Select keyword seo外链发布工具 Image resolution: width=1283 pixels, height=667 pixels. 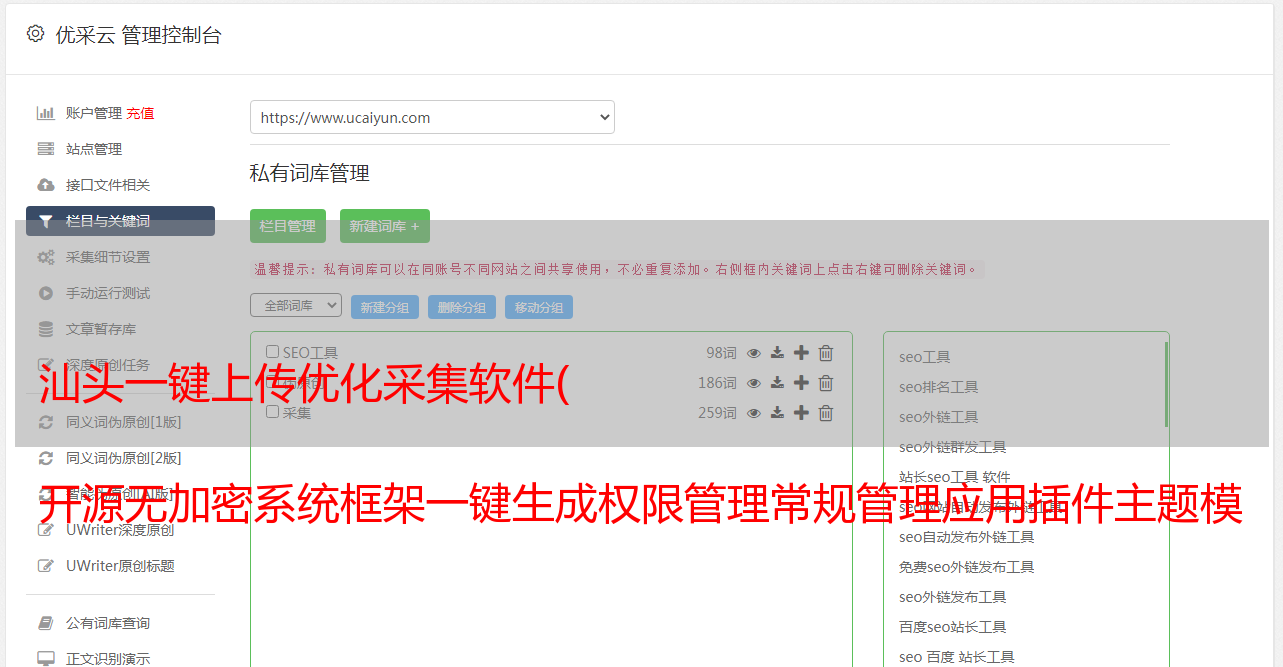pyautogui.click(x=953, y=597)
